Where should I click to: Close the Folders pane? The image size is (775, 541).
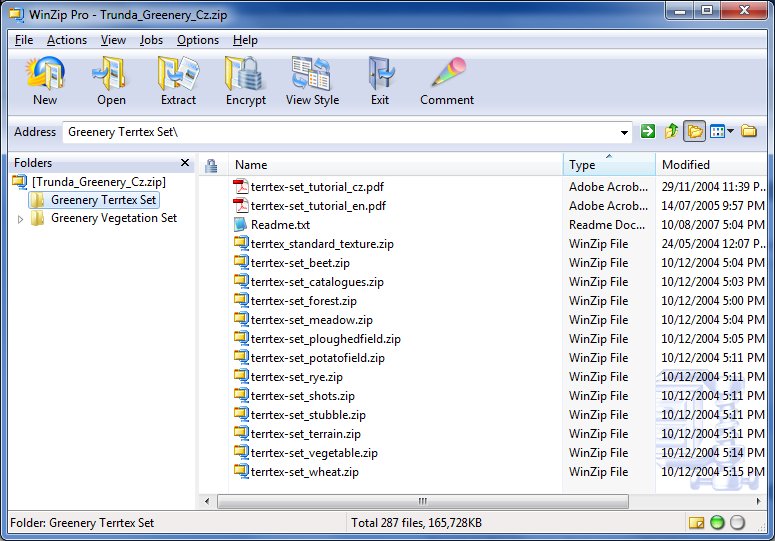click(185, 163)
